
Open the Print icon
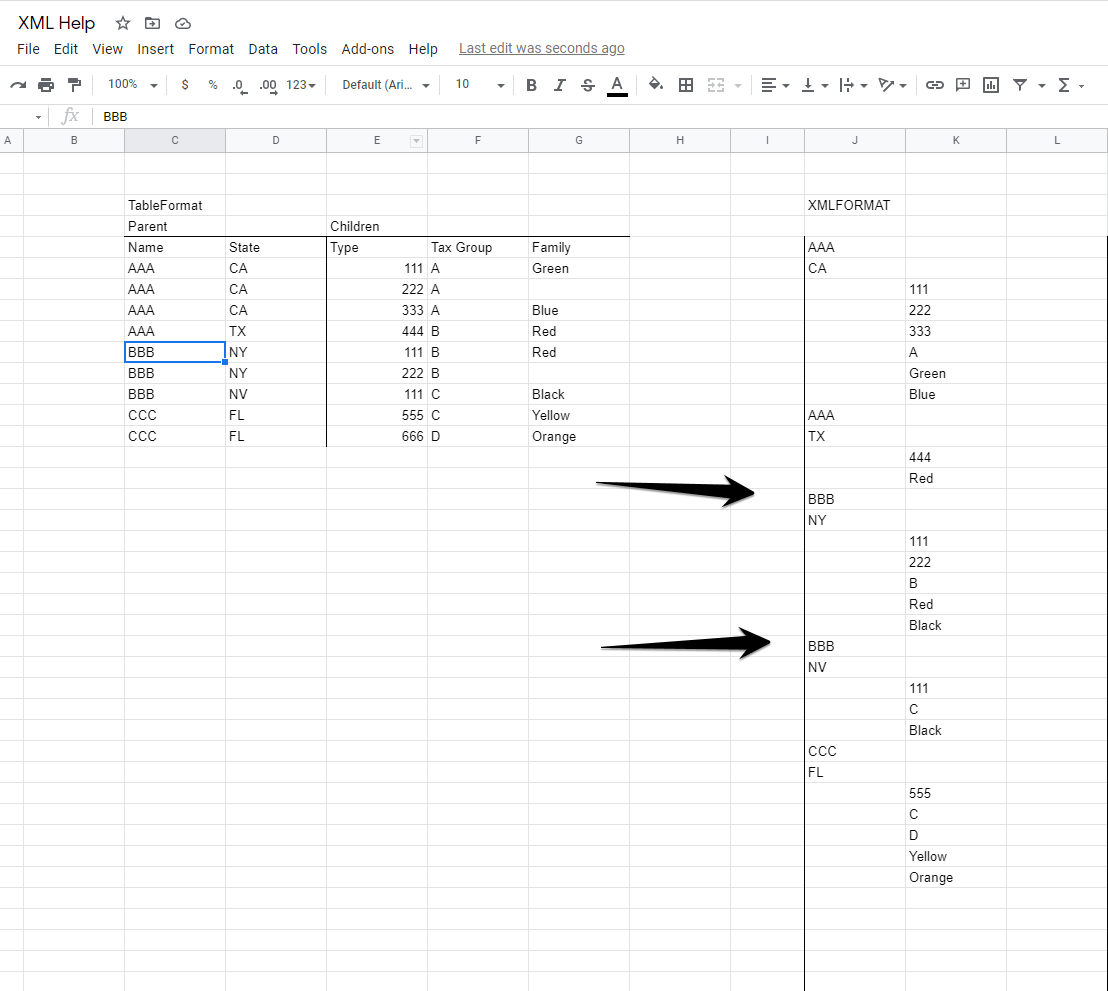coord(46,85)
